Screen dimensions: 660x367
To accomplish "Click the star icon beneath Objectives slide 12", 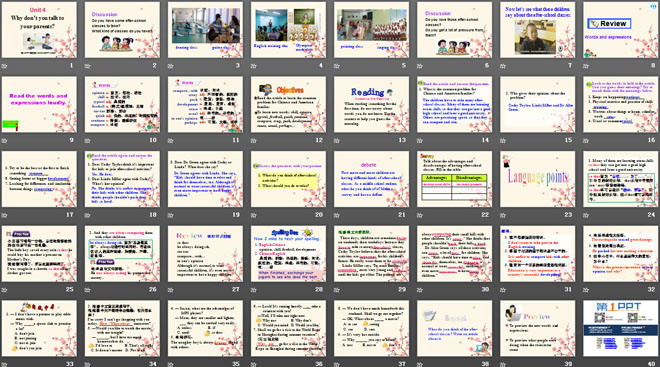I will click(254, 141).
